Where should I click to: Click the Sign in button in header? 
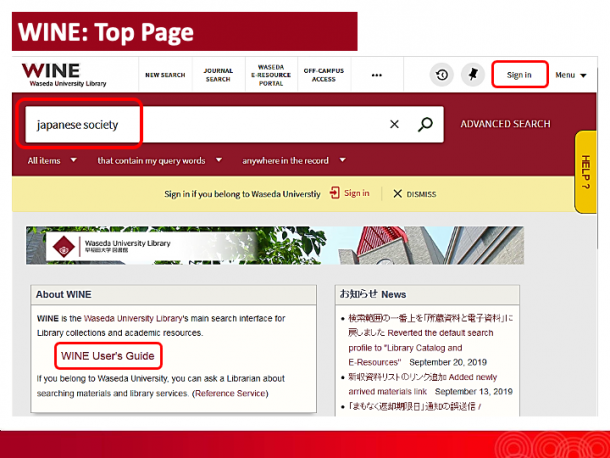[520, 74]
